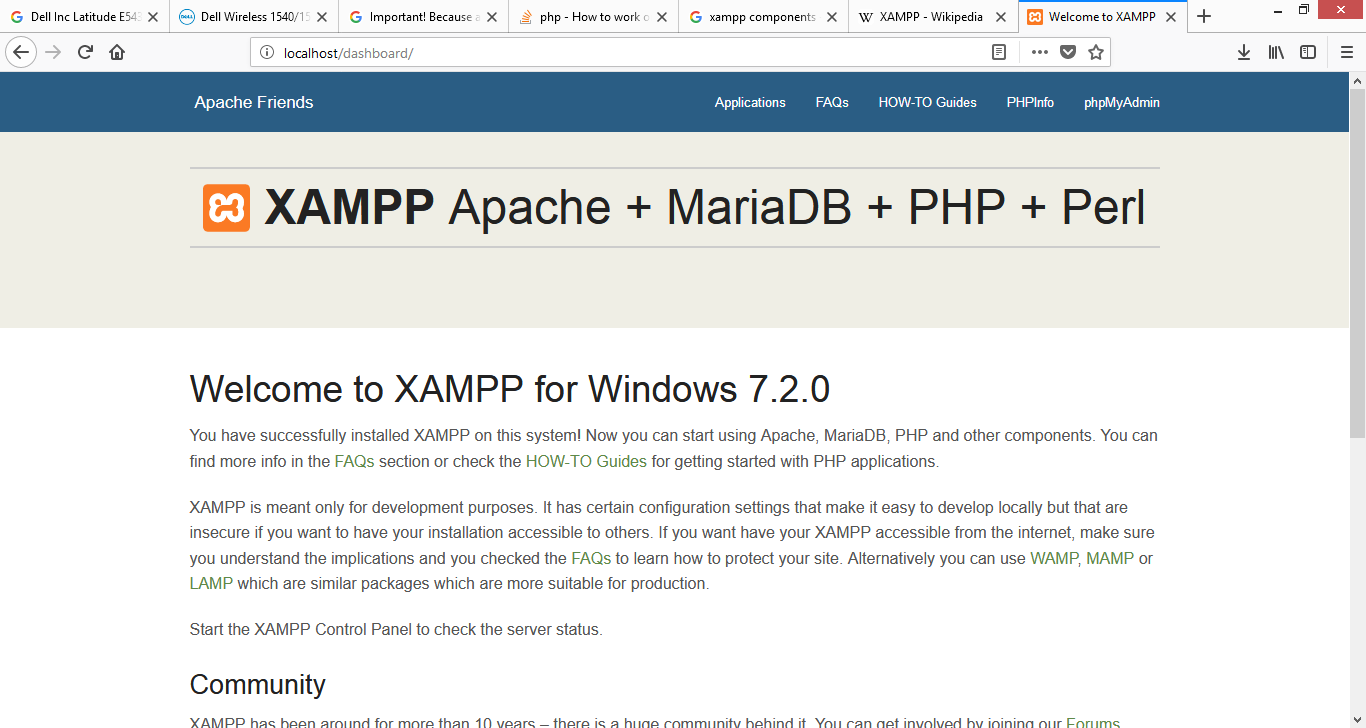Open FAQs in the navbar
1366x728 pixels.
coord(832,102)
